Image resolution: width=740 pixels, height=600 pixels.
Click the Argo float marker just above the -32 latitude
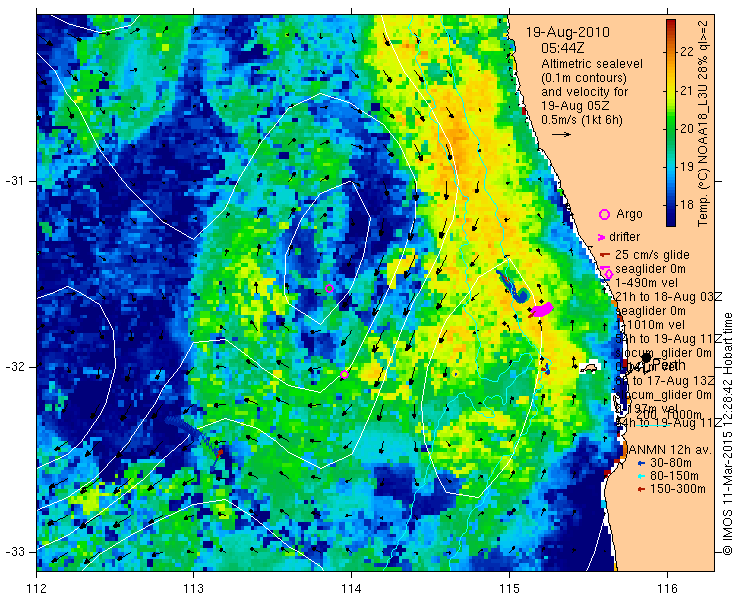pyautogui.click(x=345, y=374)
